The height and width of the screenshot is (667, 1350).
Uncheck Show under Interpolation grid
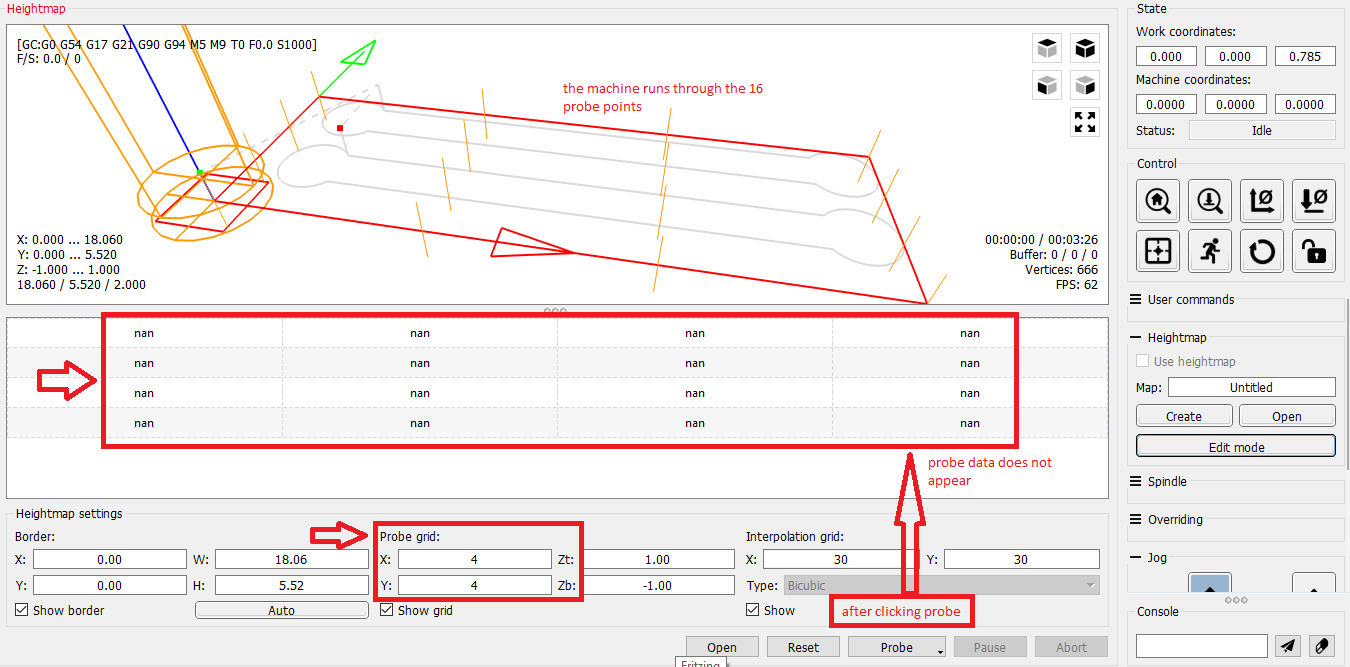click(753, 610)
